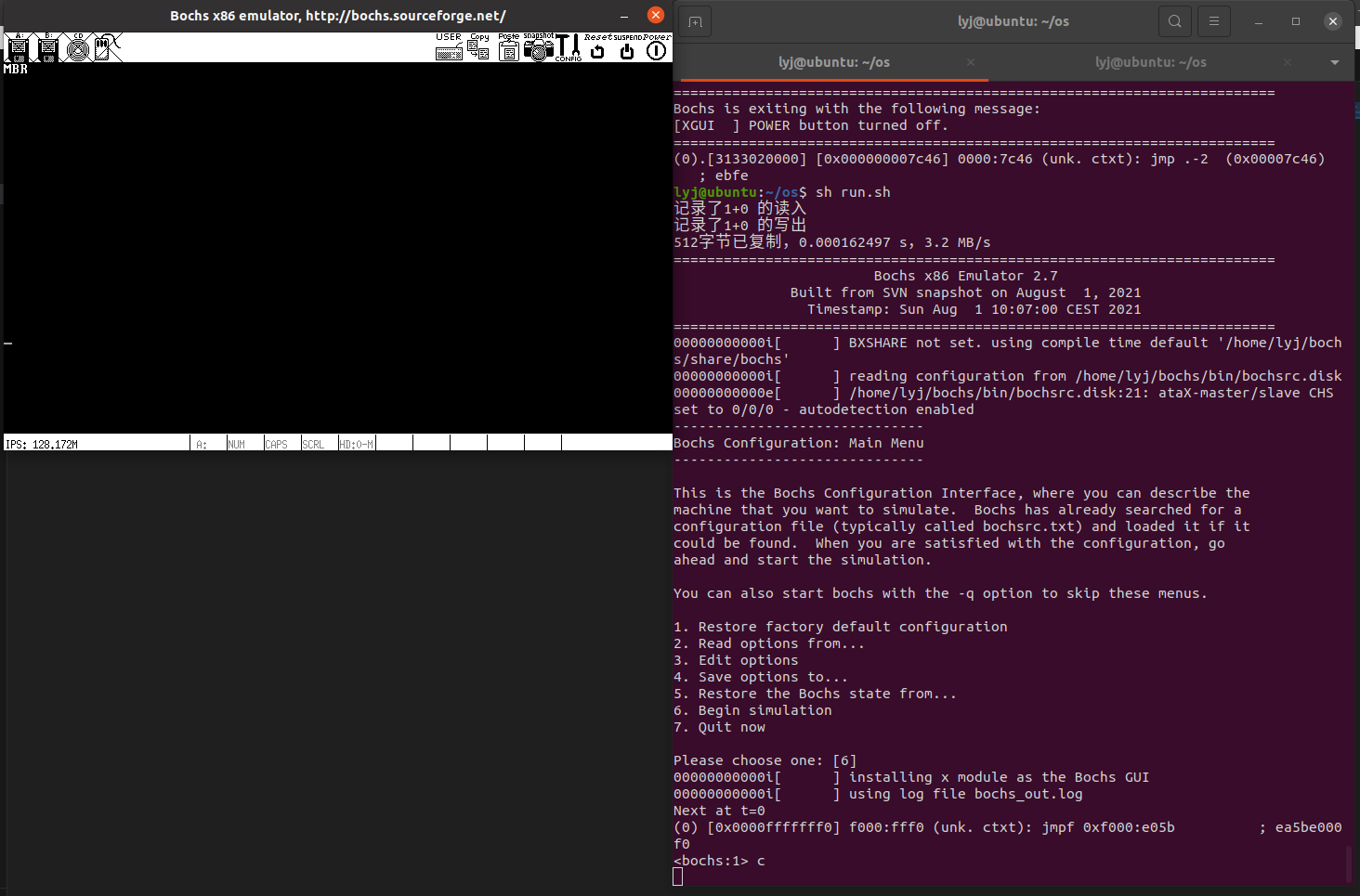Click the MBR text in Bochs display
This screenshot has height=896, width=1360.
(16, 69)
